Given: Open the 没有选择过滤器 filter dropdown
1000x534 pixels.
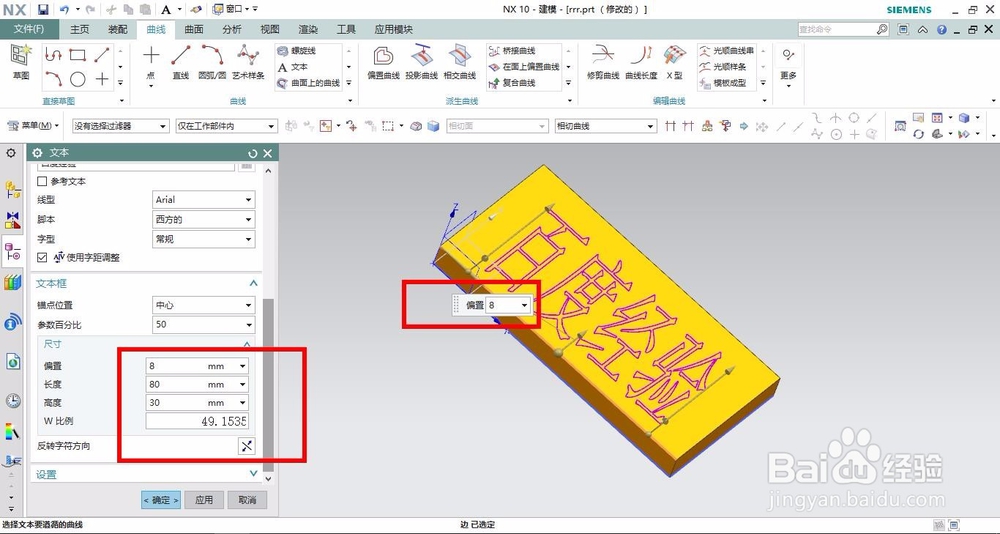Looking at the screenshot, I should pyautogui.click(x=120, y=126).
